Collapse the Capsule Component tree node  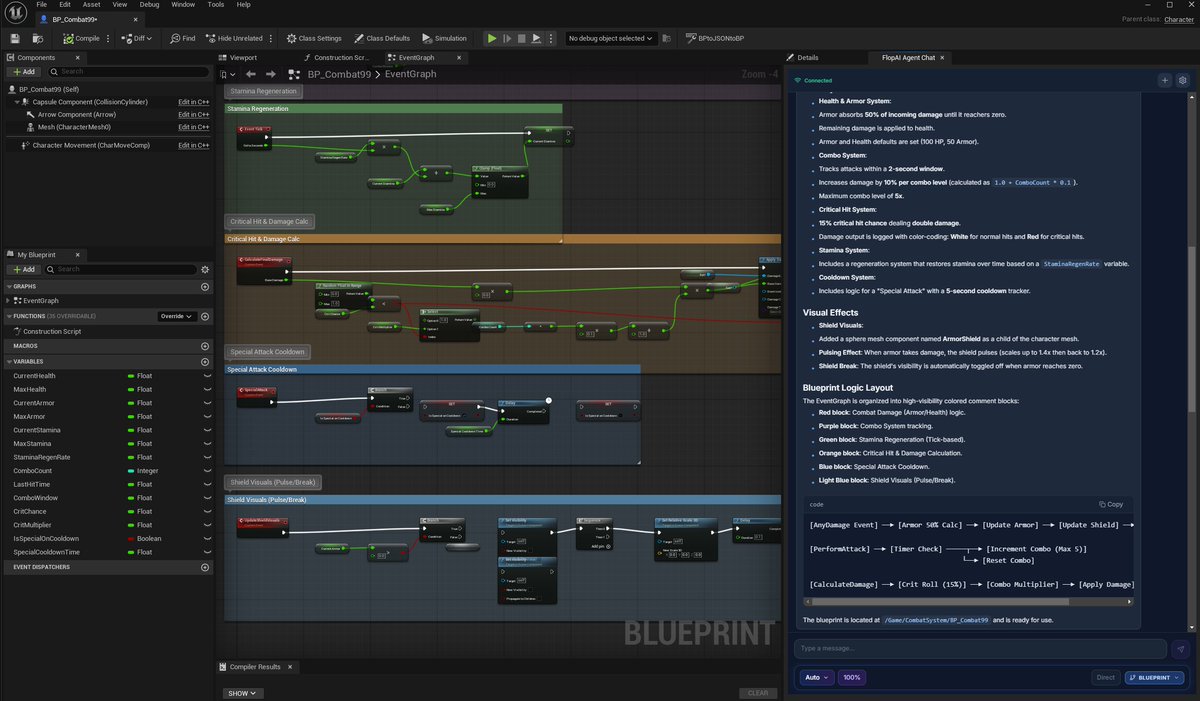[15, 102]
